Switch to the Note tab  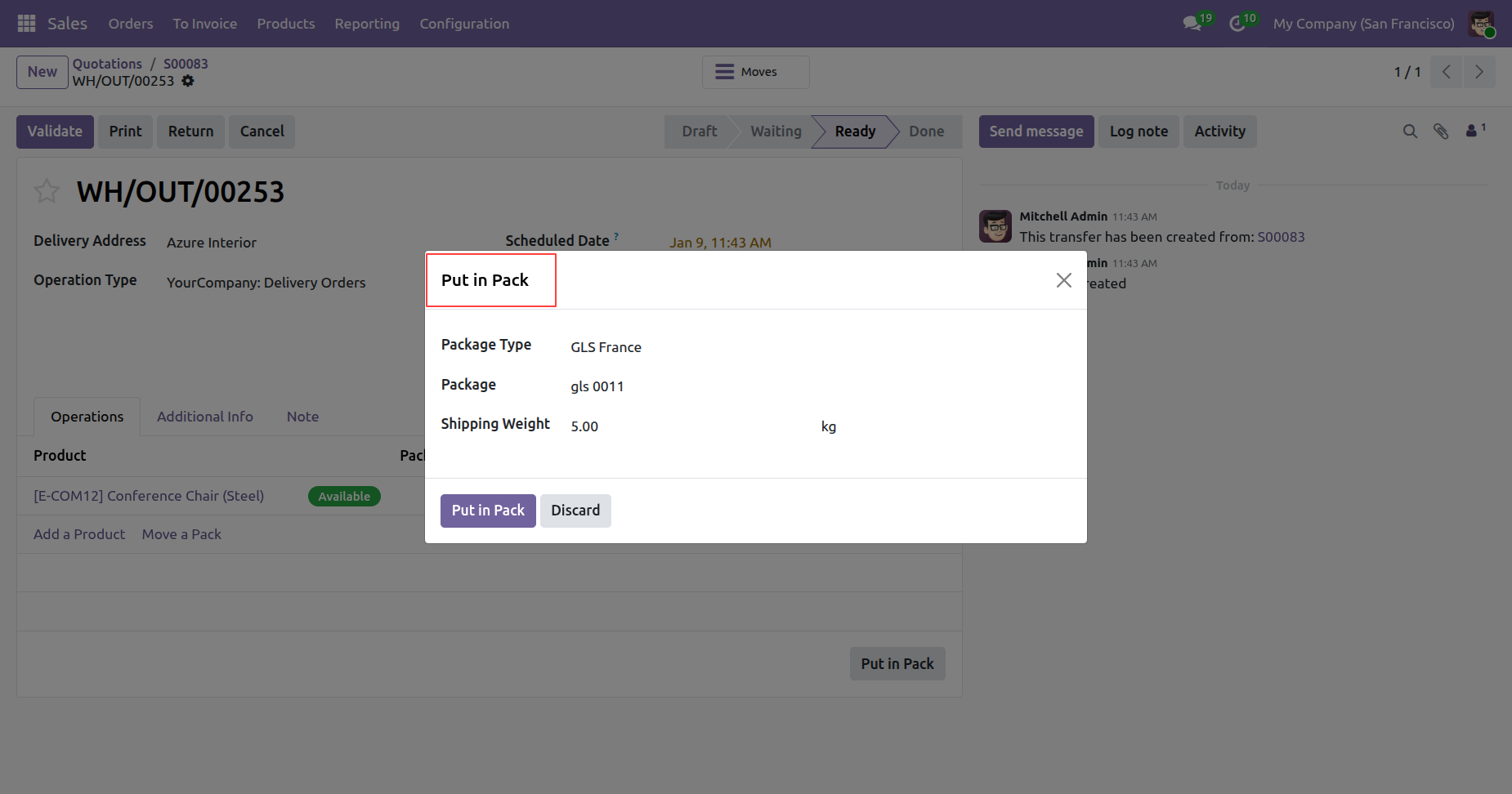click(302, 417)
